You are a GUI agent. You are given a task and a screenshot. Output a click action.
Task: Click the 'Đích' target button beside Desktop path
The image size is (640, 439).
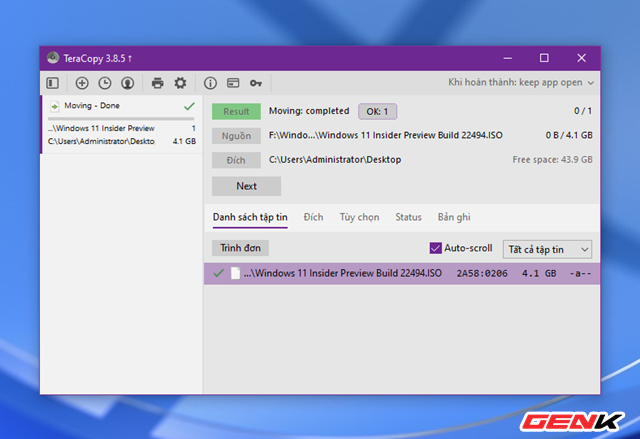(236, 160)
